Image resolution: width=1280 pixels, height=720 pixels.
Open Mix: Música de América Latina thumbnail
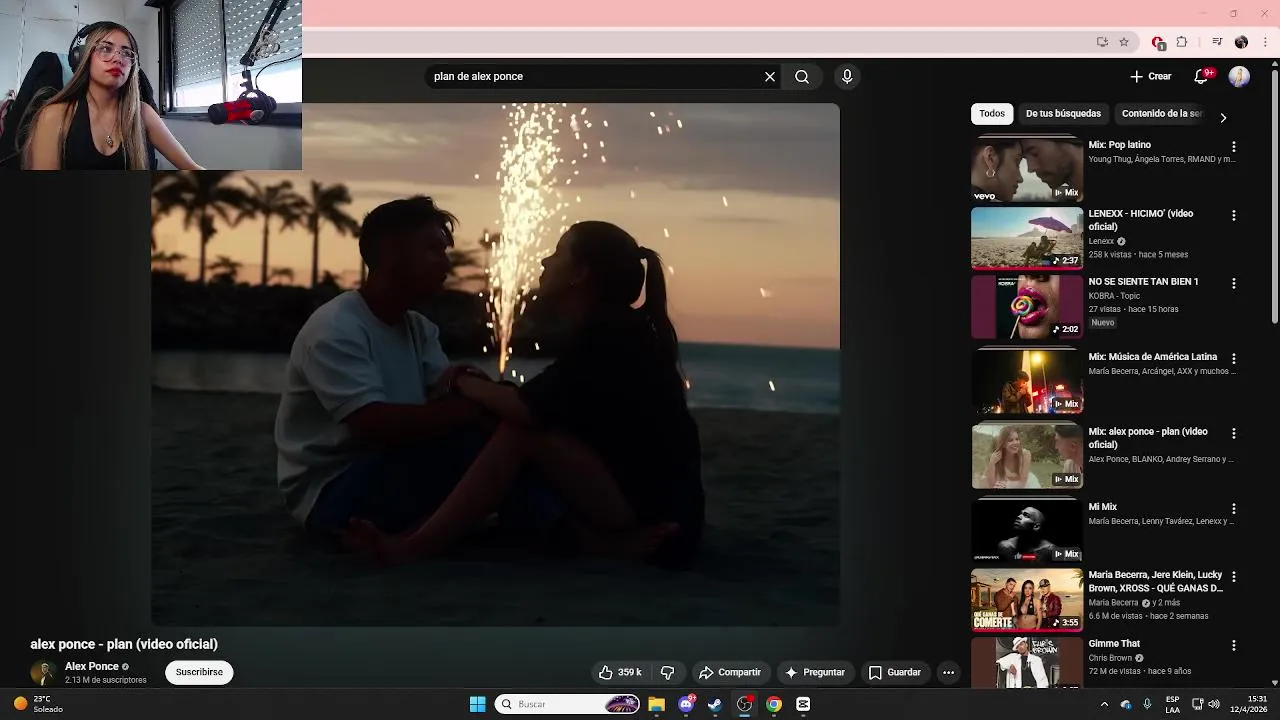(x=1027, y=381)
